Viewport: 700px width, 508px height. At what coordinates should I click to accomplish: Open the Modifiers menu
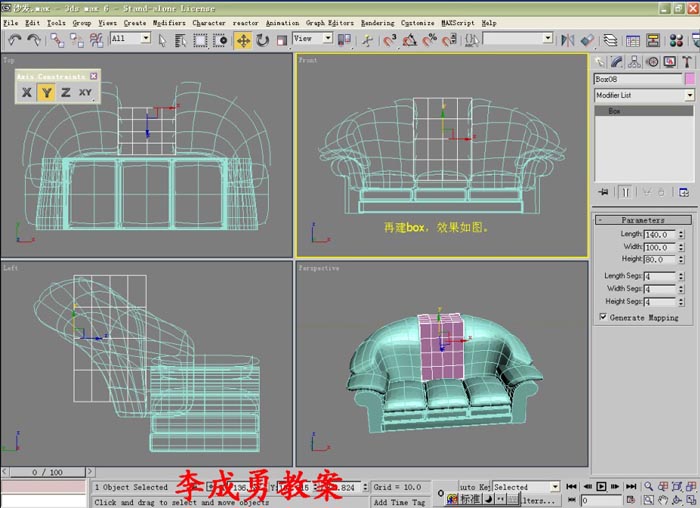(169, 23)
